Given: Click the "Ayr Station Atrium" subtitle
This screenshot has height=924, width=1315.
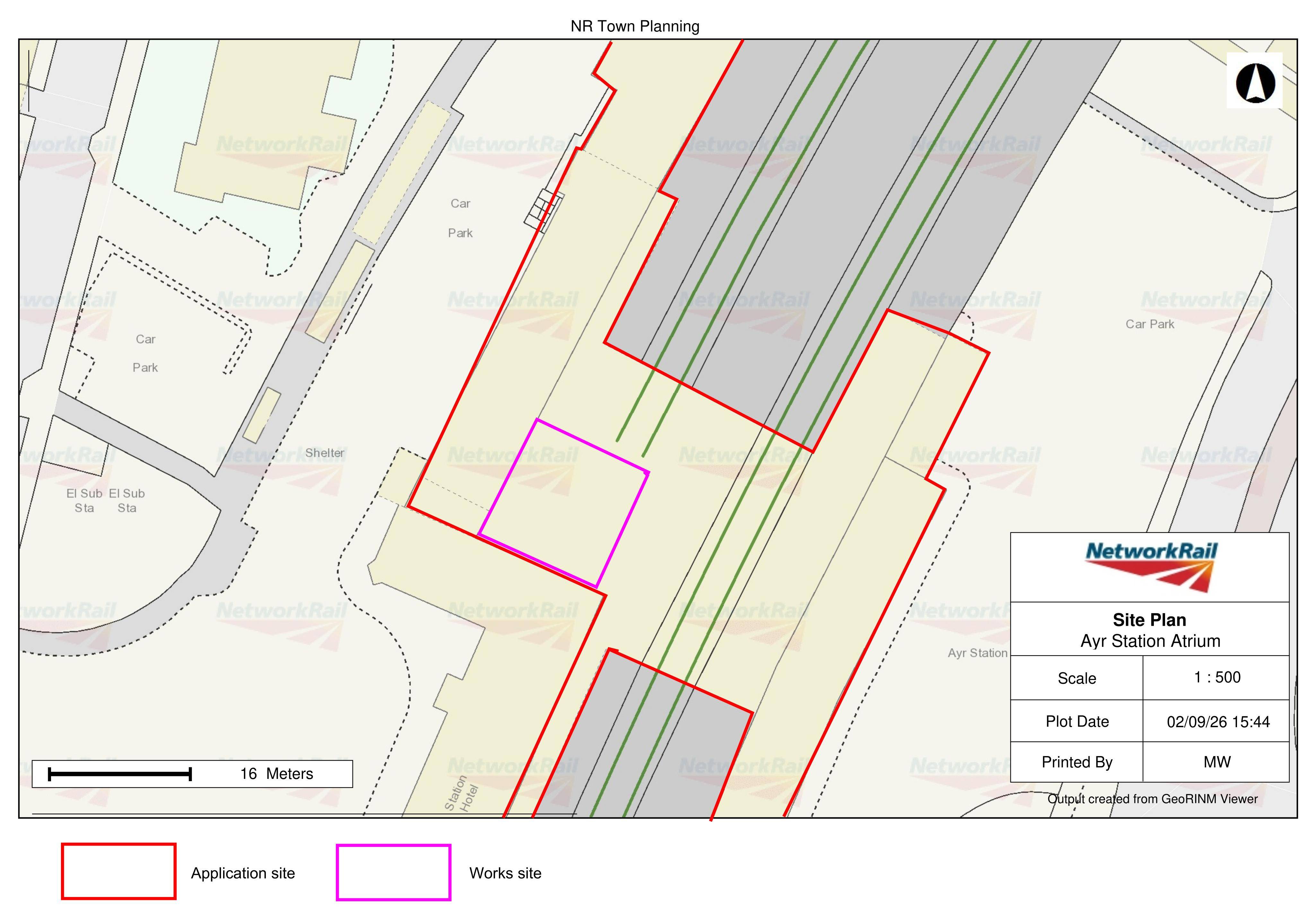Looking at the screenshot, I should [1150, 641].
